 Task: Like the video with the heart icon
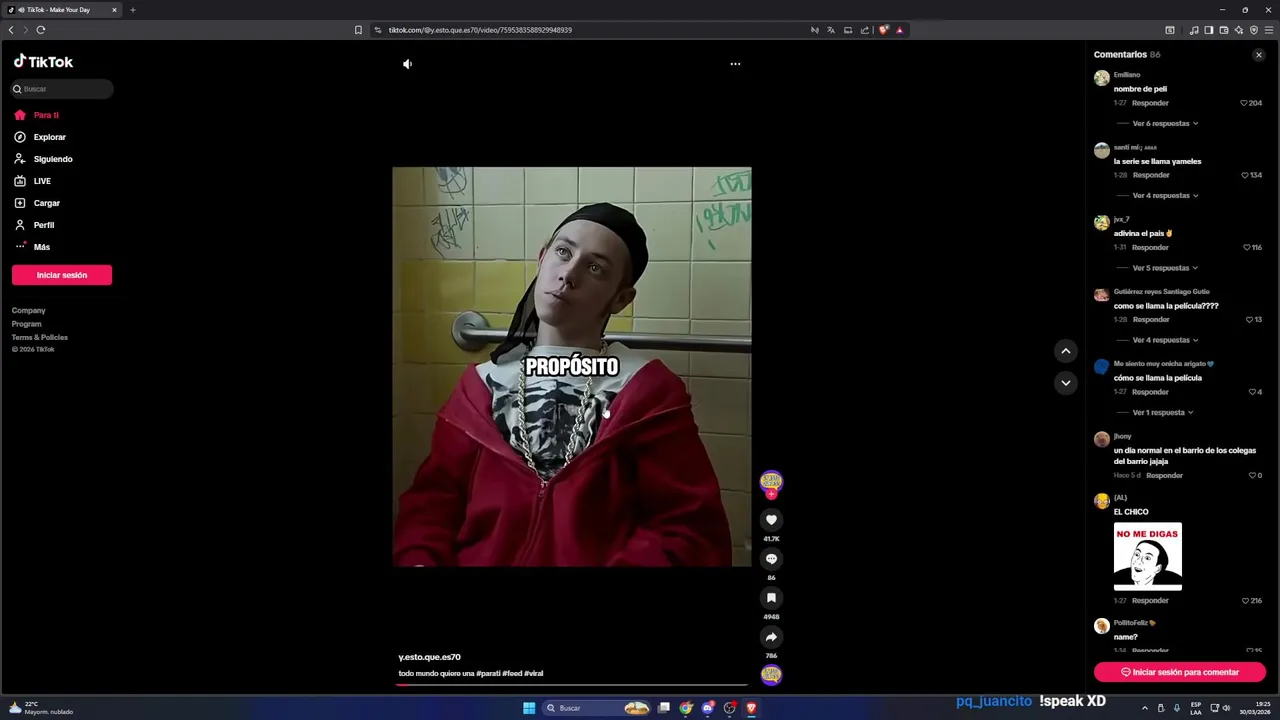coord(771,520)
